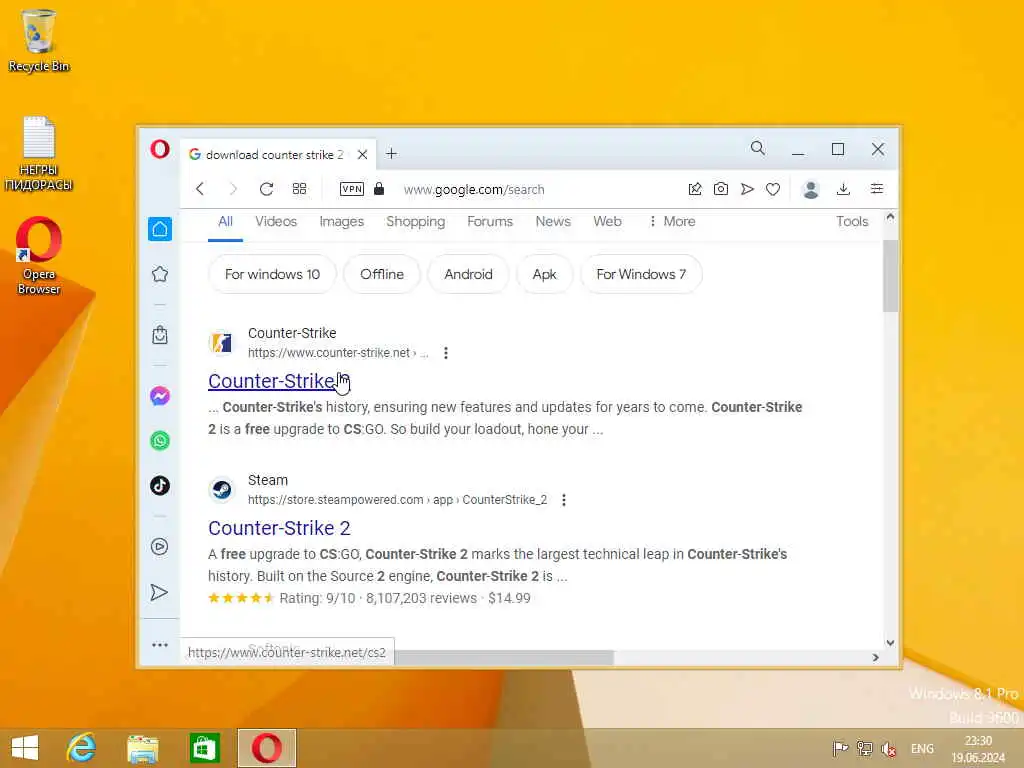The height and width of the screenshot is (768, 1024).
Task: Click the site security padlock icon
Action: coord(379,189)
